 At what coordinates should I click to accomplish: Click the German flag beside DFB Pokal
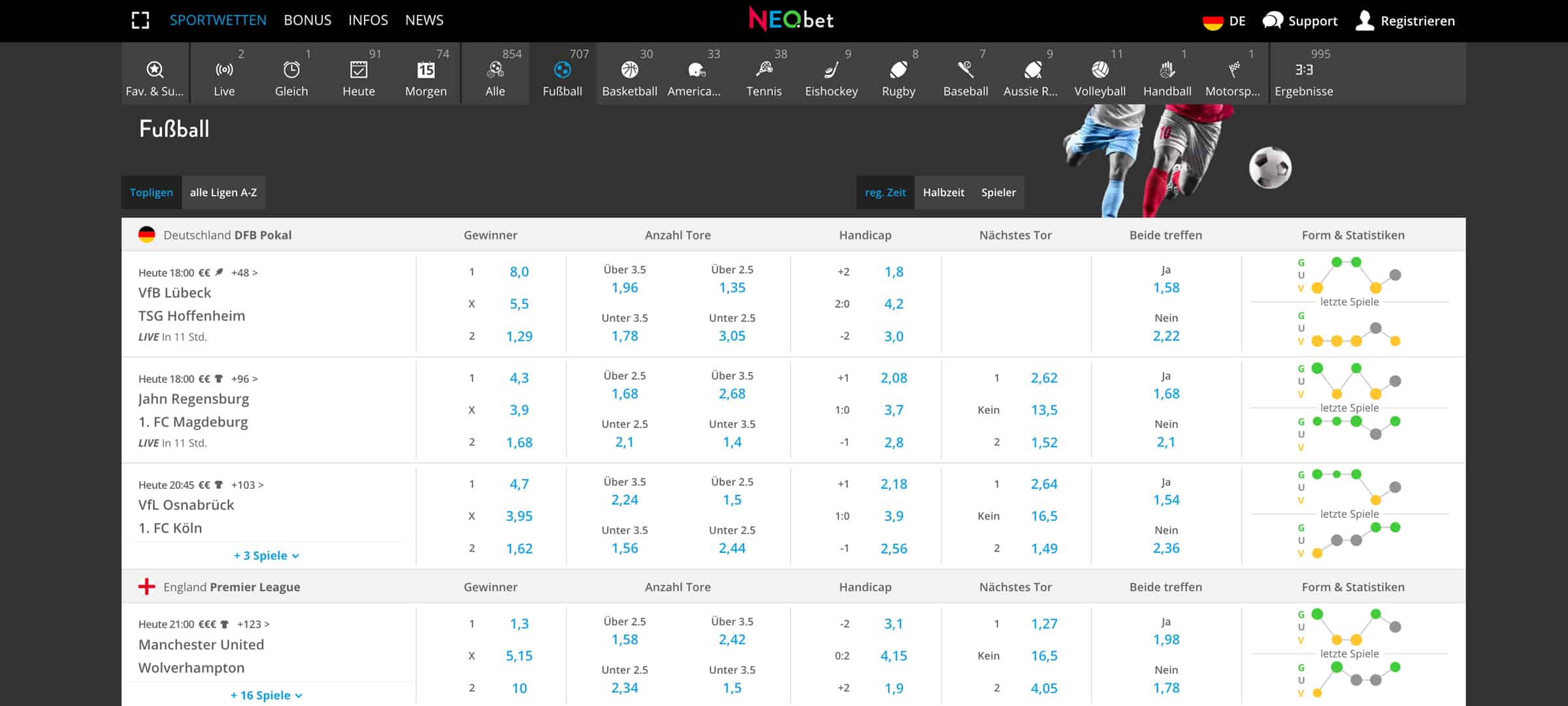click(x=147, y=235)
